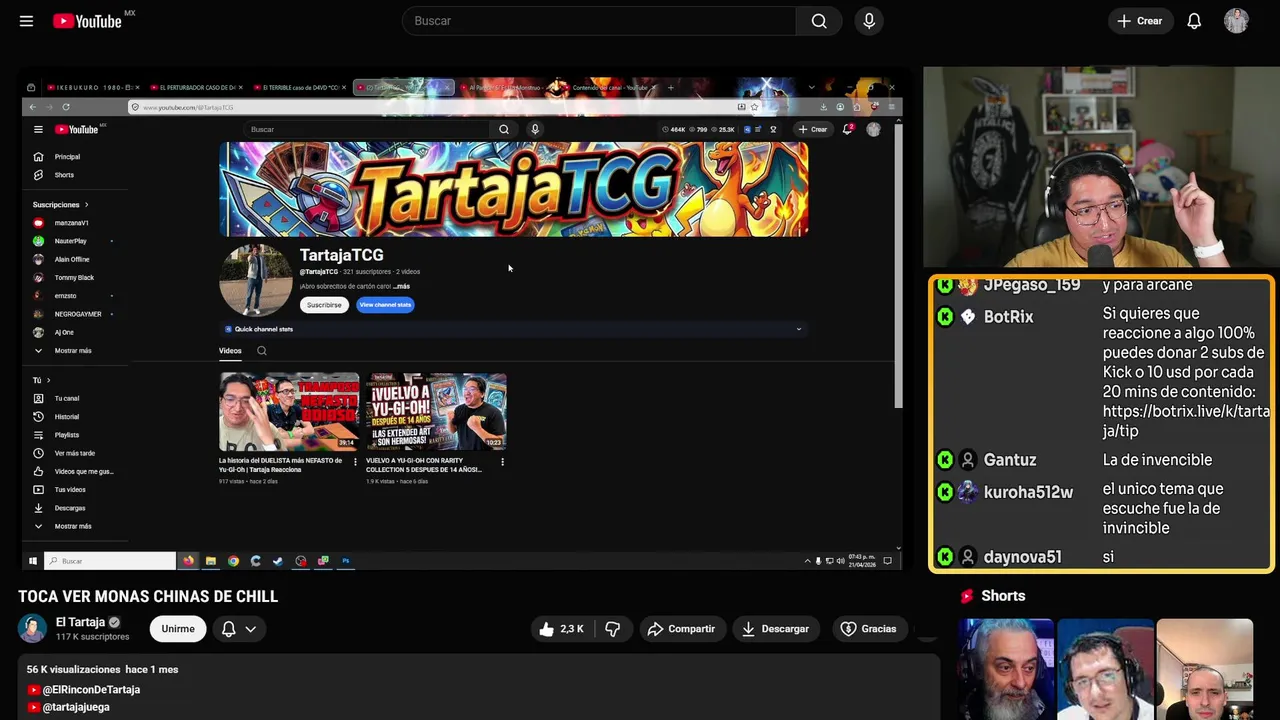The height and width of the screenshot is (720, 1280).
Task: In streamed browser, click address bar bookmark star
Action: tap(754, 107)
